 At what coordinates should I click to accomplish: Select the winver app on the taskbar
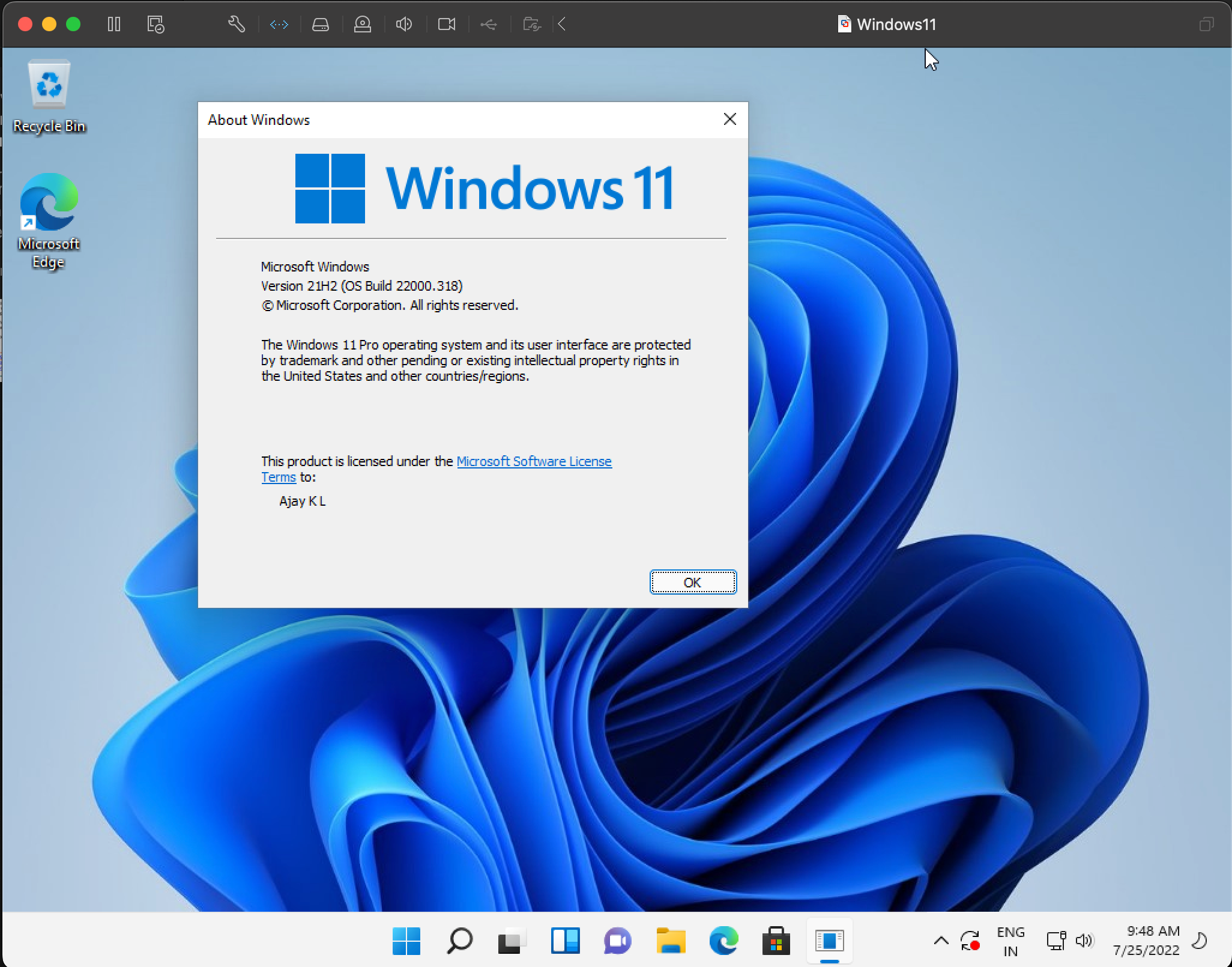(829, 941)
